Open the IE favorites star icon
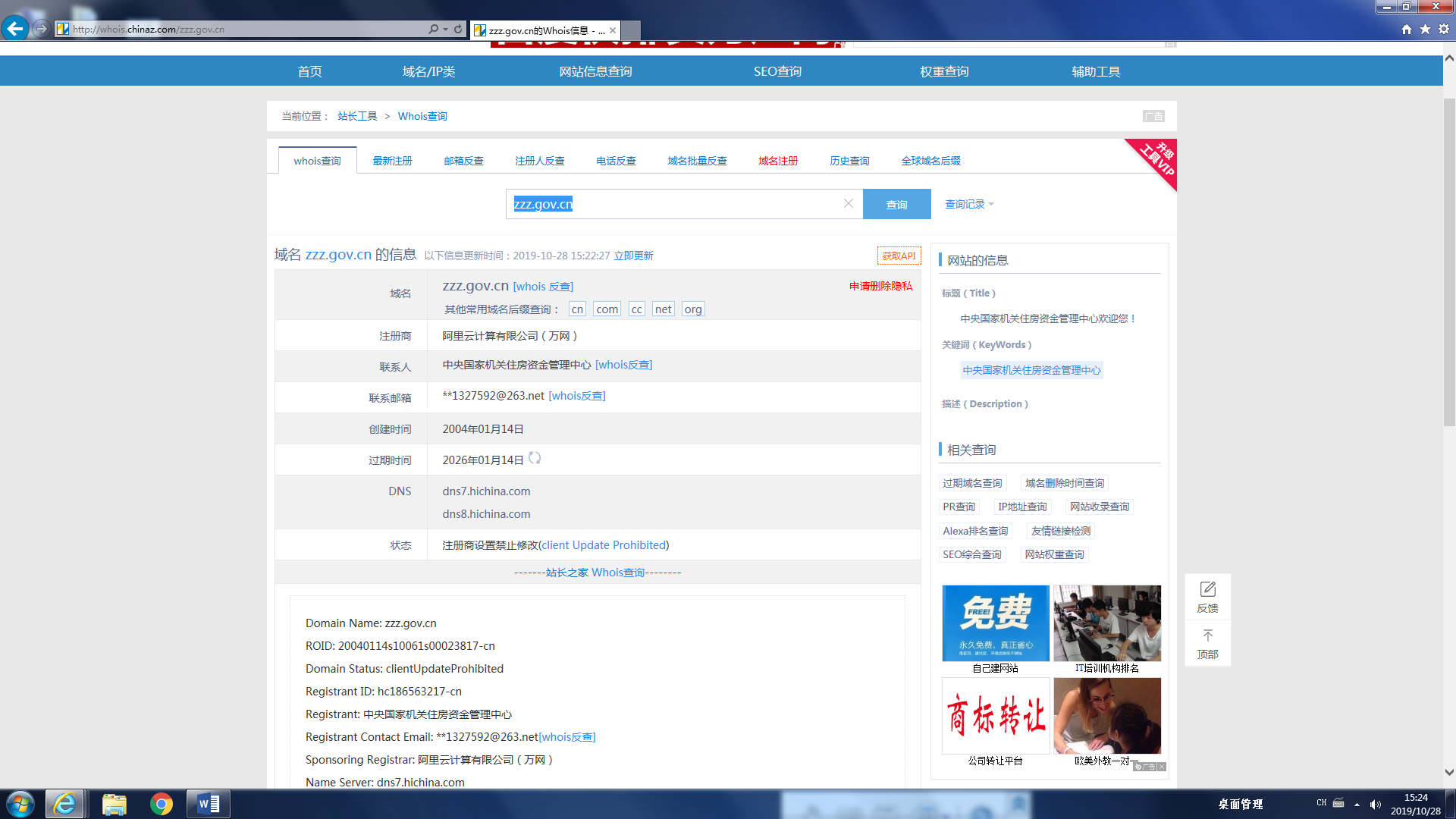This screenshot has height=819, width=1456. coord(1425,29)
